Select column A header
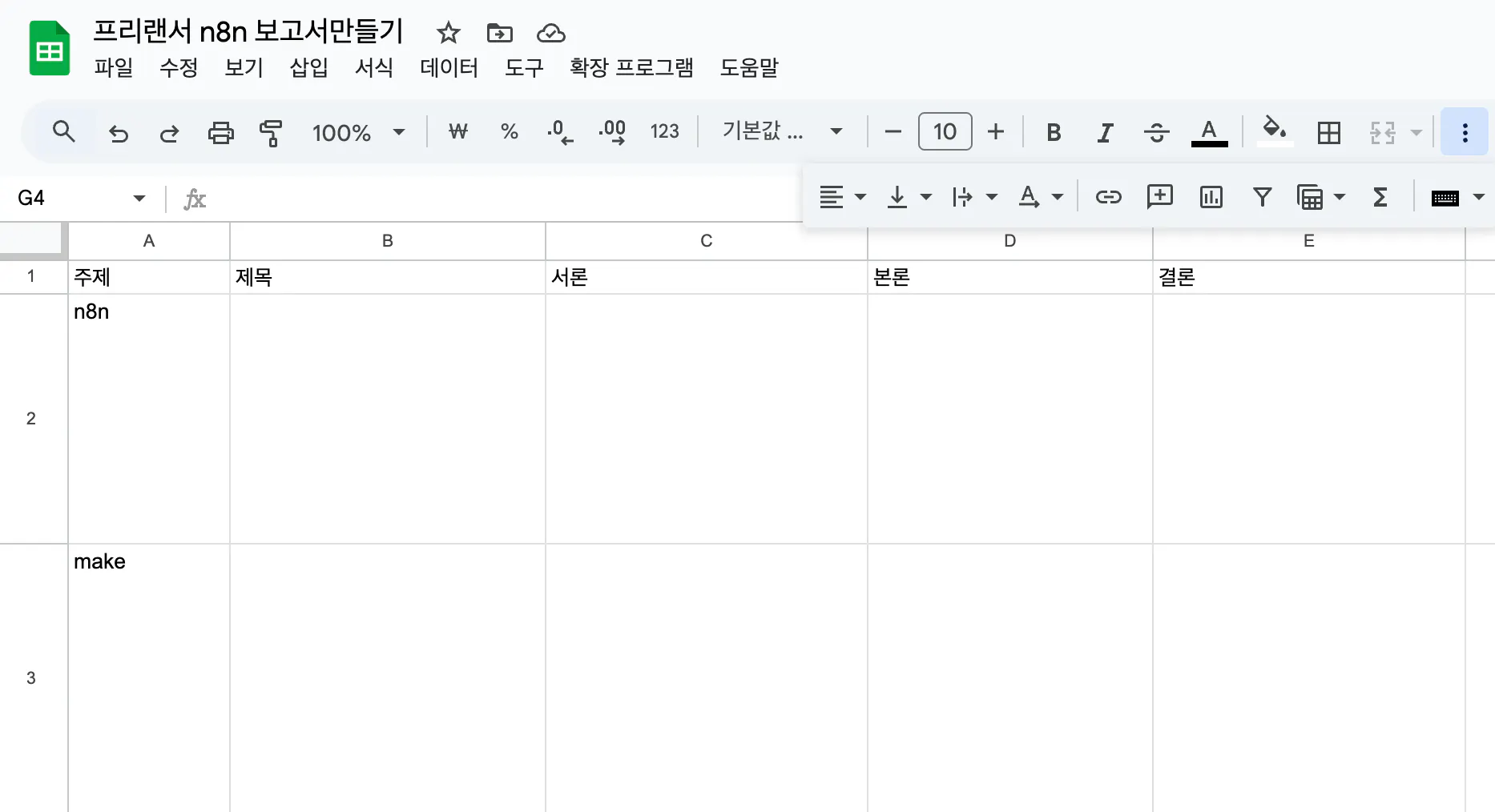Screen dimensions: 1495x812 click(x=149, y=241)
